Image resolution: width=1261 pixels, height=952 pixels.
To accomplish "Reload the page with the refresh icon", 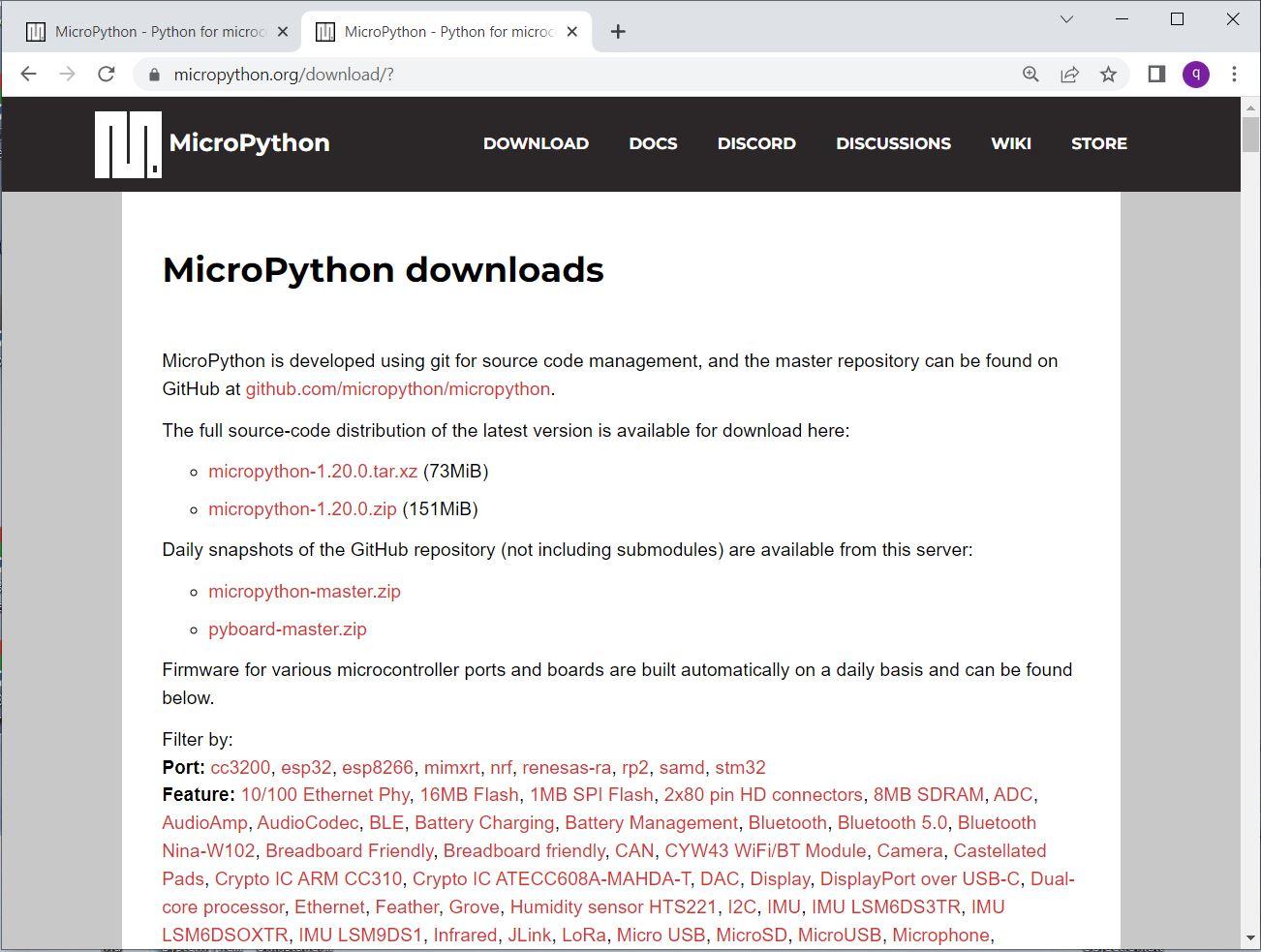I will 107,75.
